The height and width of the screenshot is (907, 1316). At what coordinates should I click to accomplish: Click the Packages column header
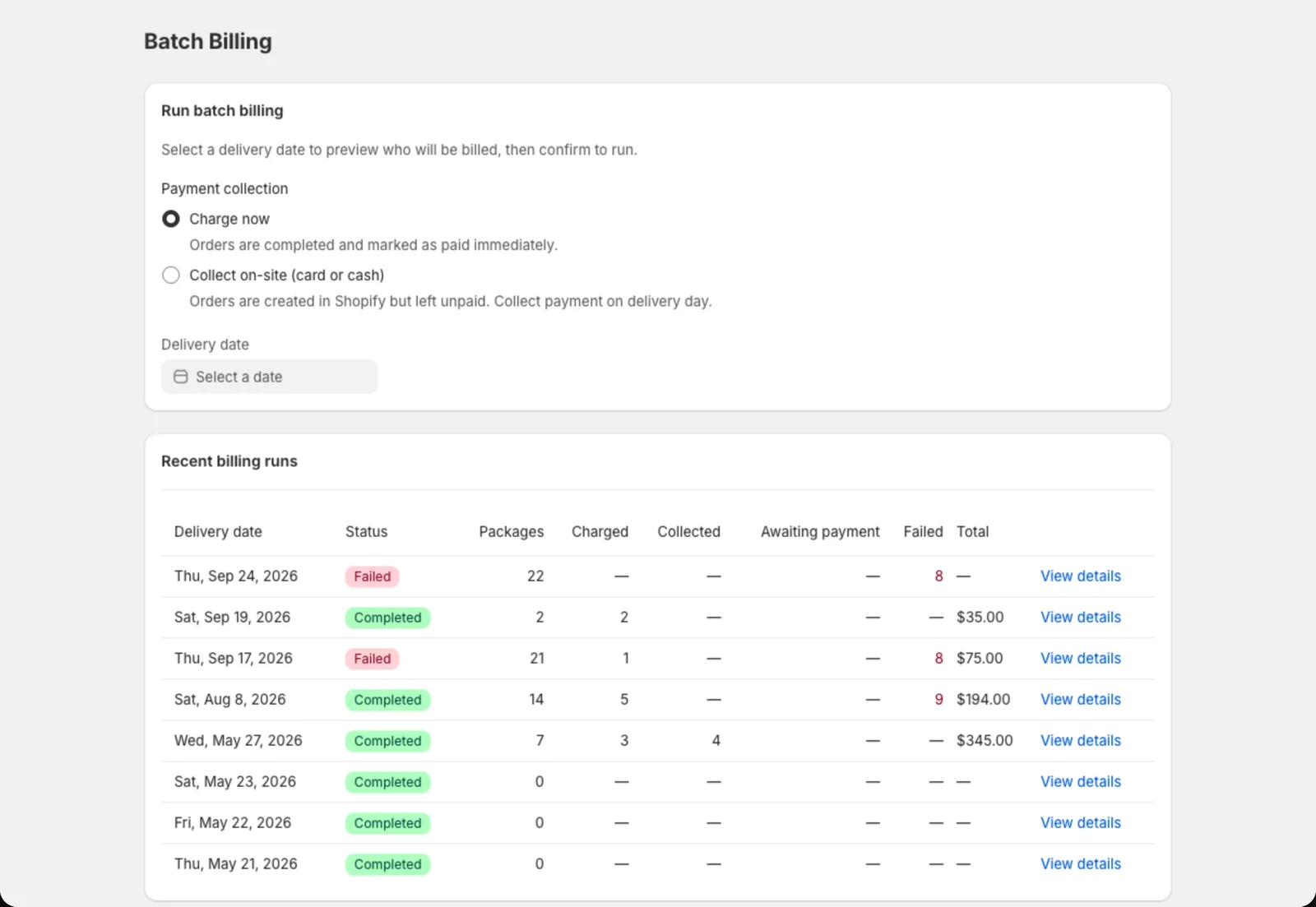(x=511, y=532)
